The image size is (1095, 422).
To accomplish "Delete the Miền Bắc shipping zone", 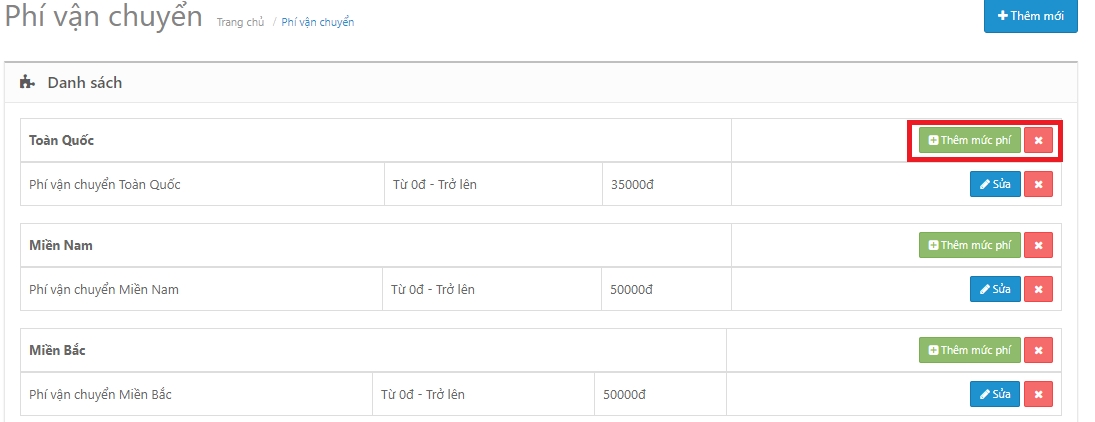I will tap(1038, 350).
